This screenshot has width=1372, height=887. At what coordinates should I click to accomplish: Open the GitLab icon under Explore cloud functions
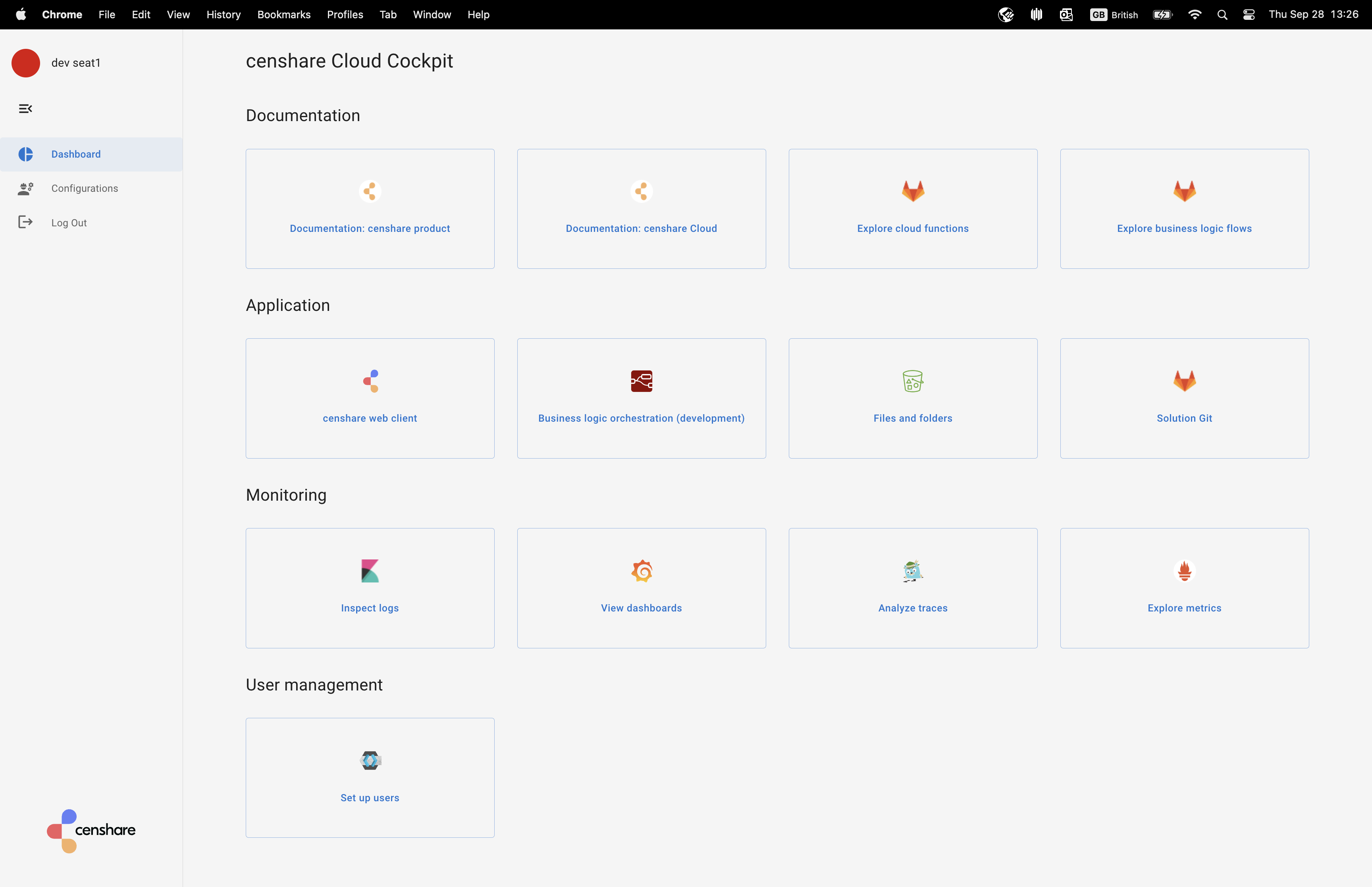click(x=913, y=191)
